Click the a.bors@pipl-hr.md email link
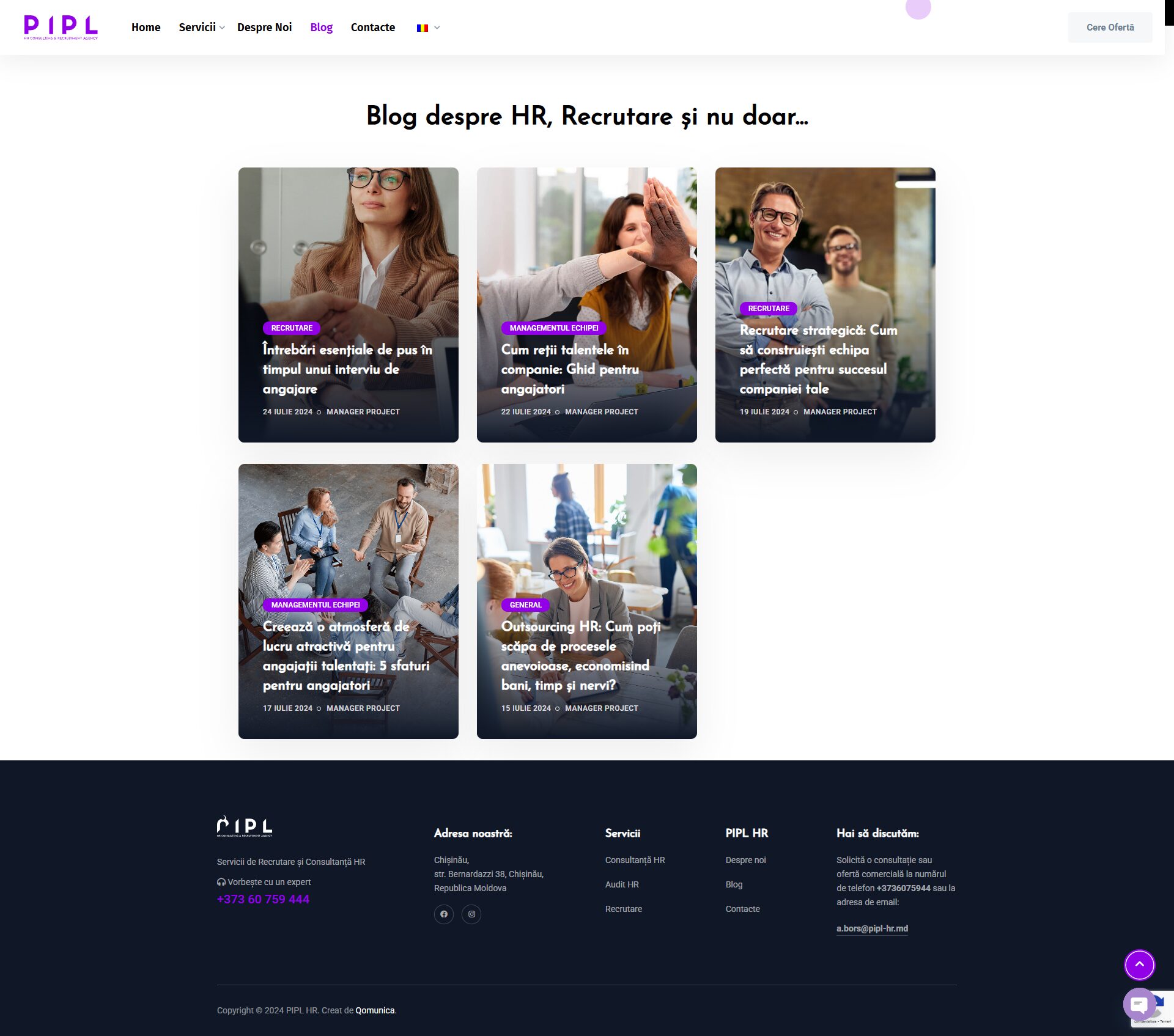This screenshot has width=1174, height=1036. point(872,928)
